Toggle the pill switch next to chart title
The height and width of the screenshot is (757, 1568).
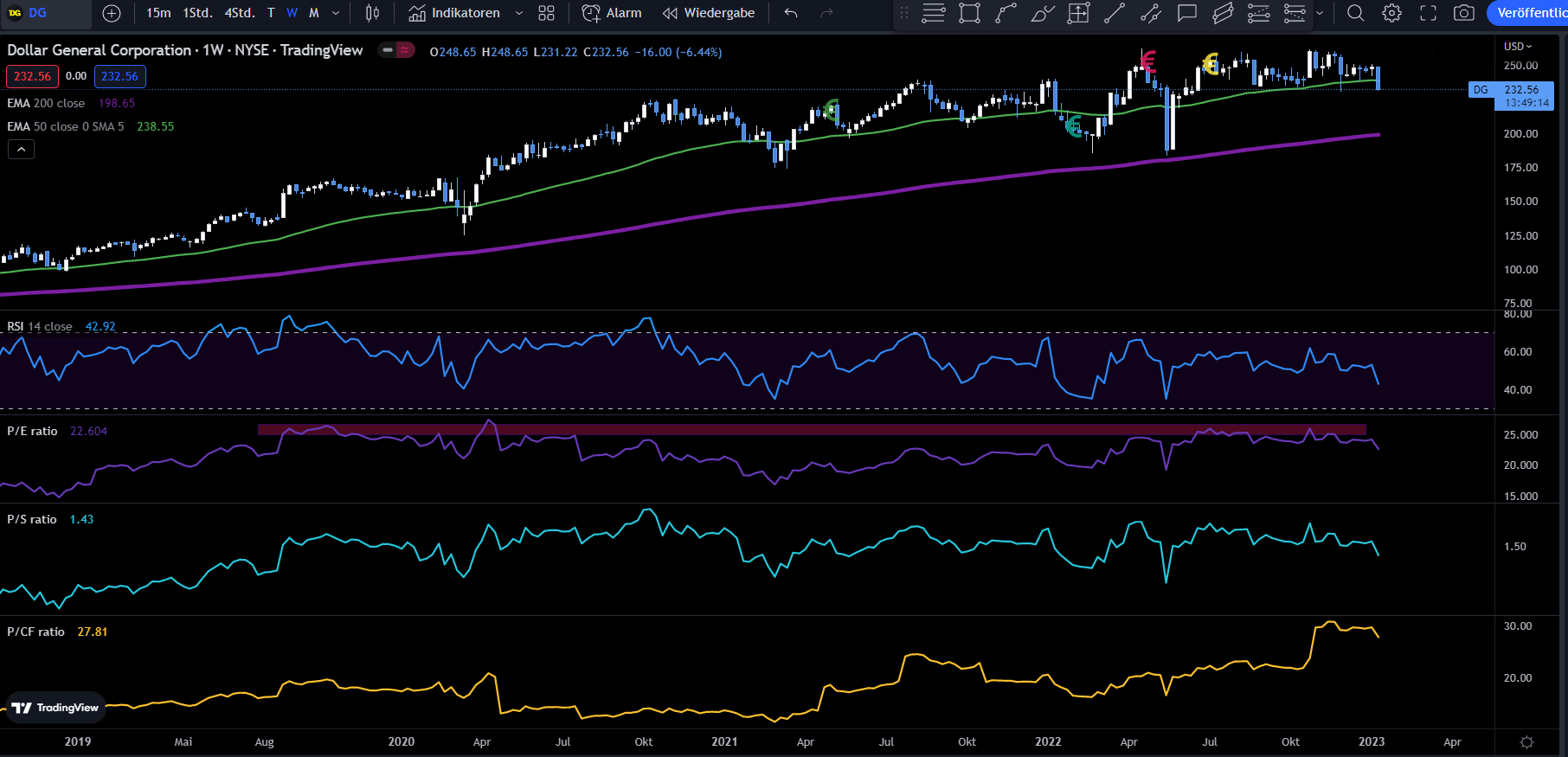396,50
